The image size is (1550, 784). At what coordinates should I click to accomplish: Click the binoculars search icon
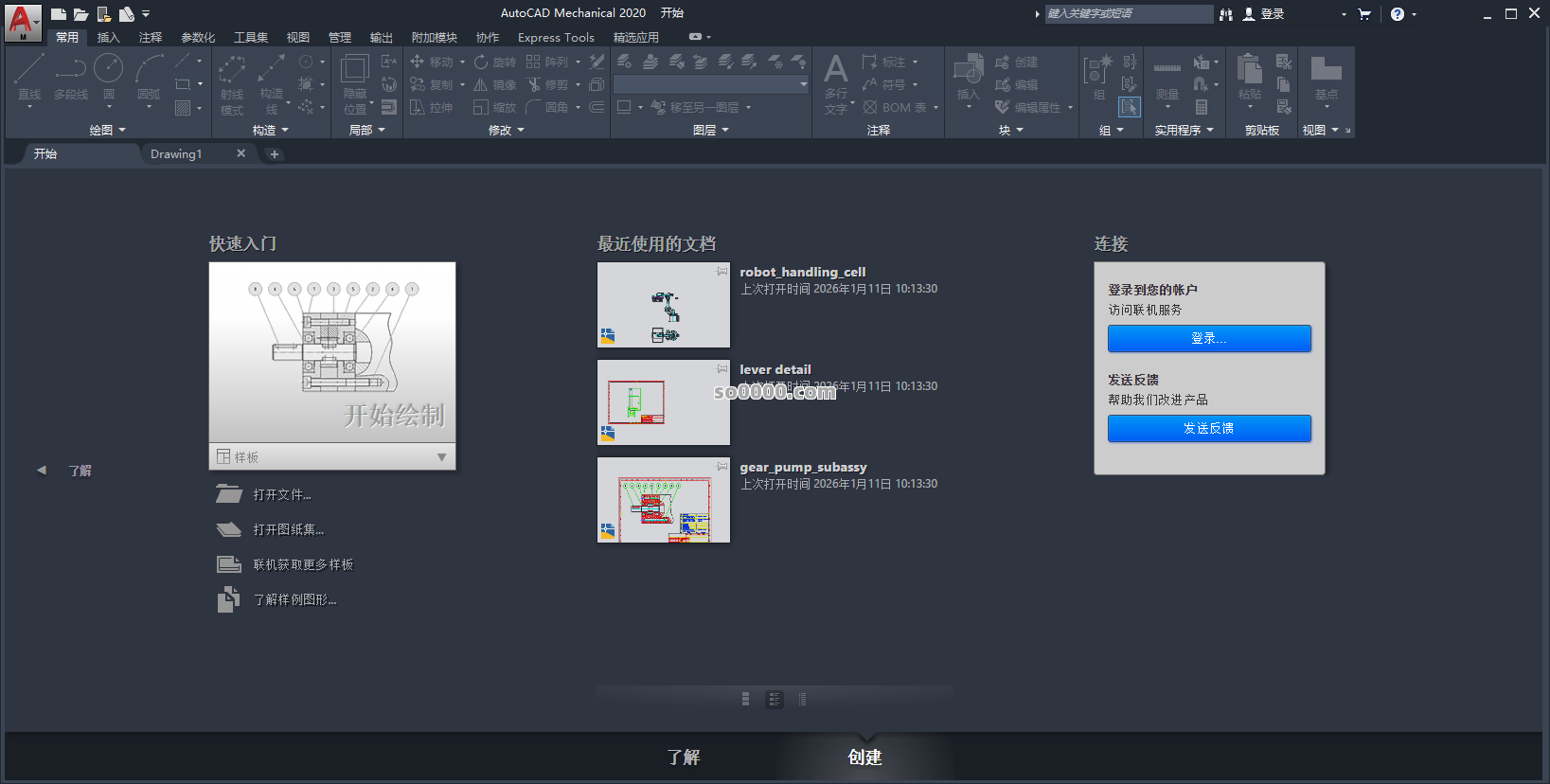coord(1226,14)
